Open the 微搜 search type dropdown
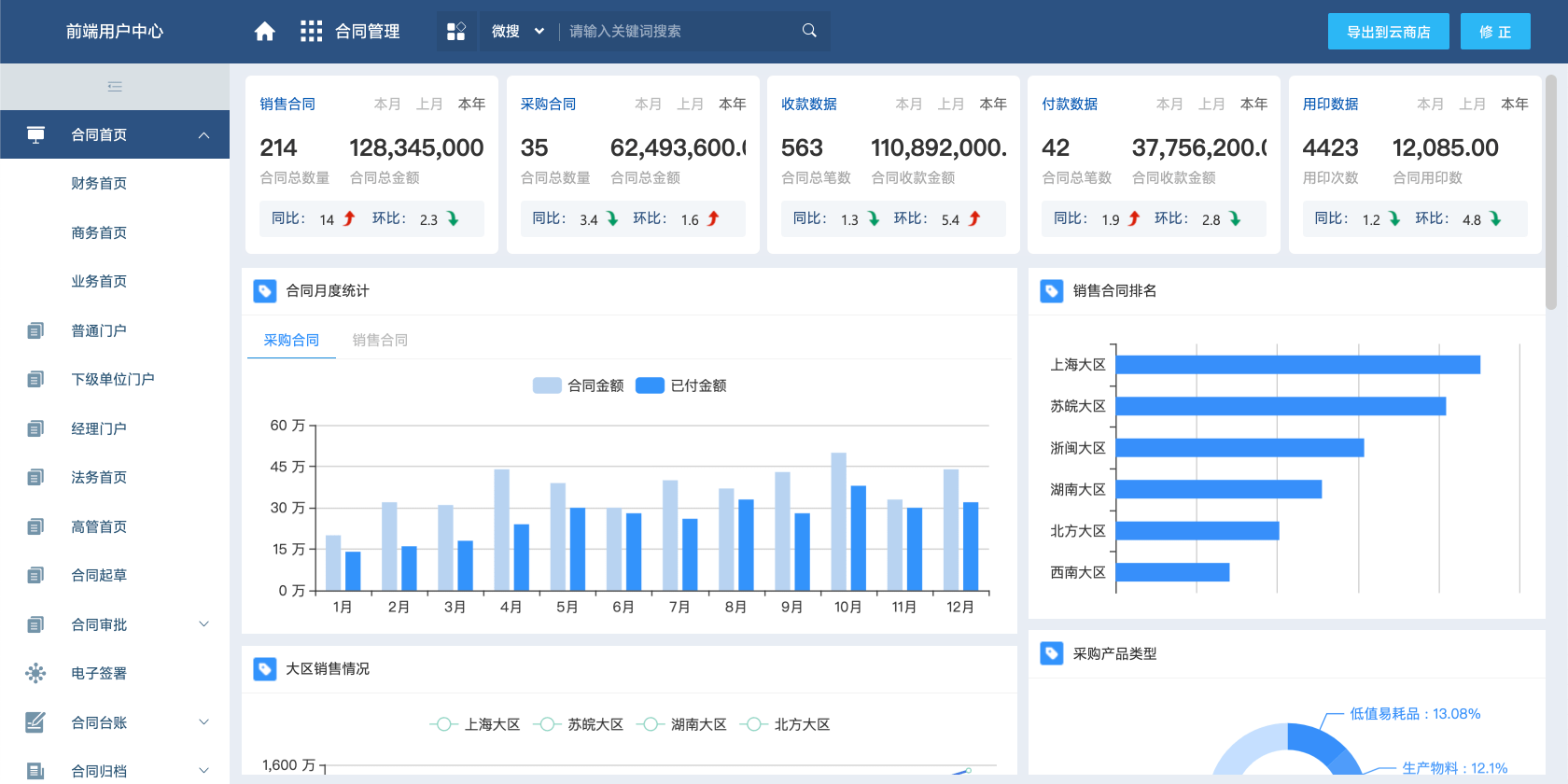1568x784 pixels. pyautogui.click(x=518, y=32)
